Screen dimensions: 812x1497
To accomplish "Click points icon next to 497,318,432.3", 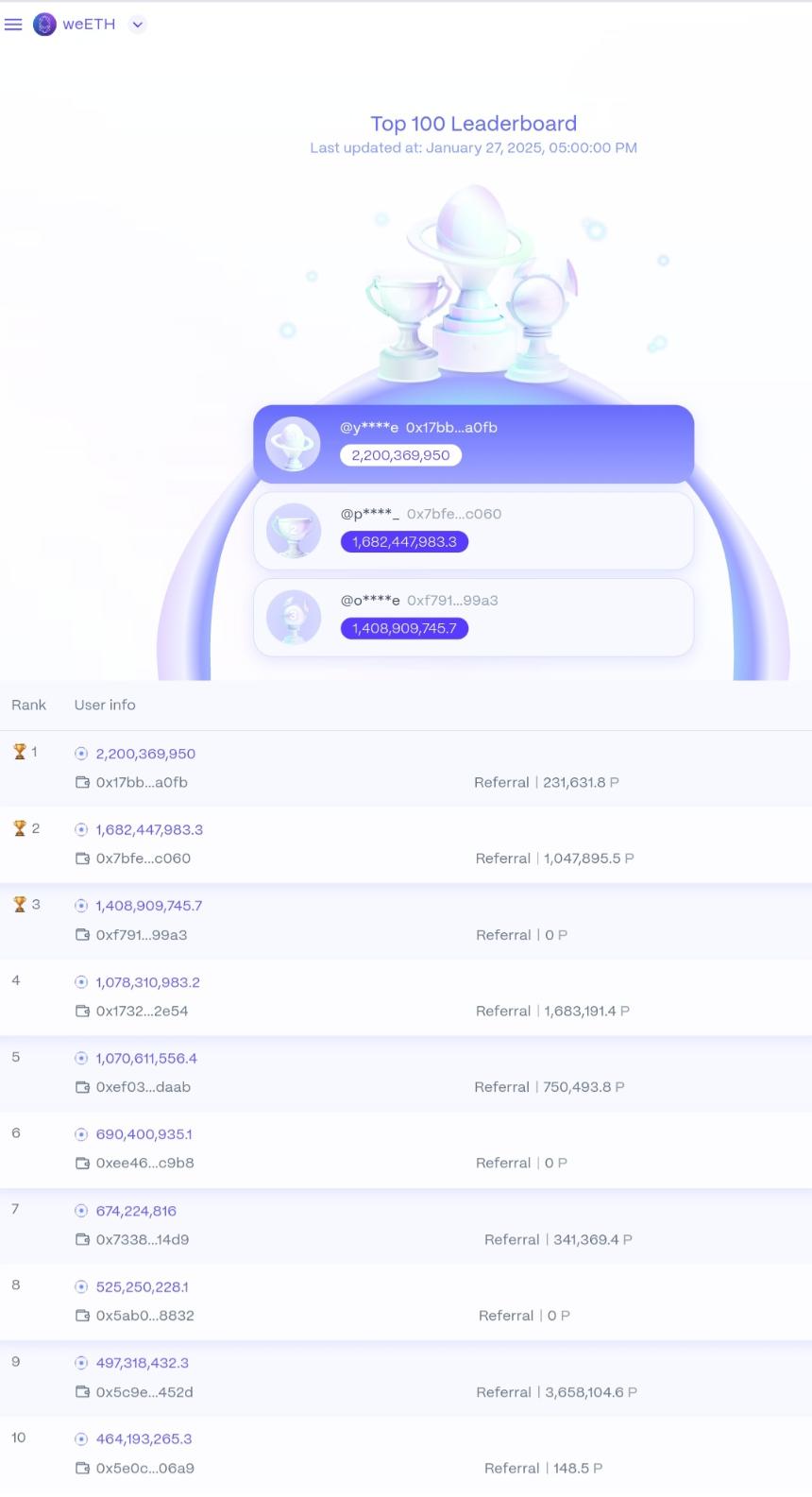I will 81,1363.
